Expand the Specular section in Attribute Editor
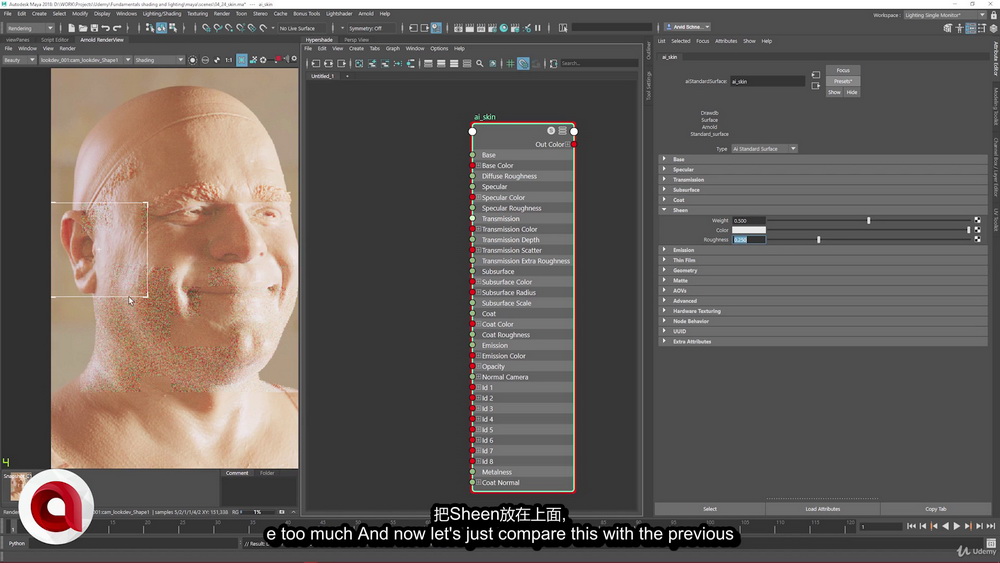This screenshot has height=563, width=1000. pyautogui.click(x=664, y=169)
